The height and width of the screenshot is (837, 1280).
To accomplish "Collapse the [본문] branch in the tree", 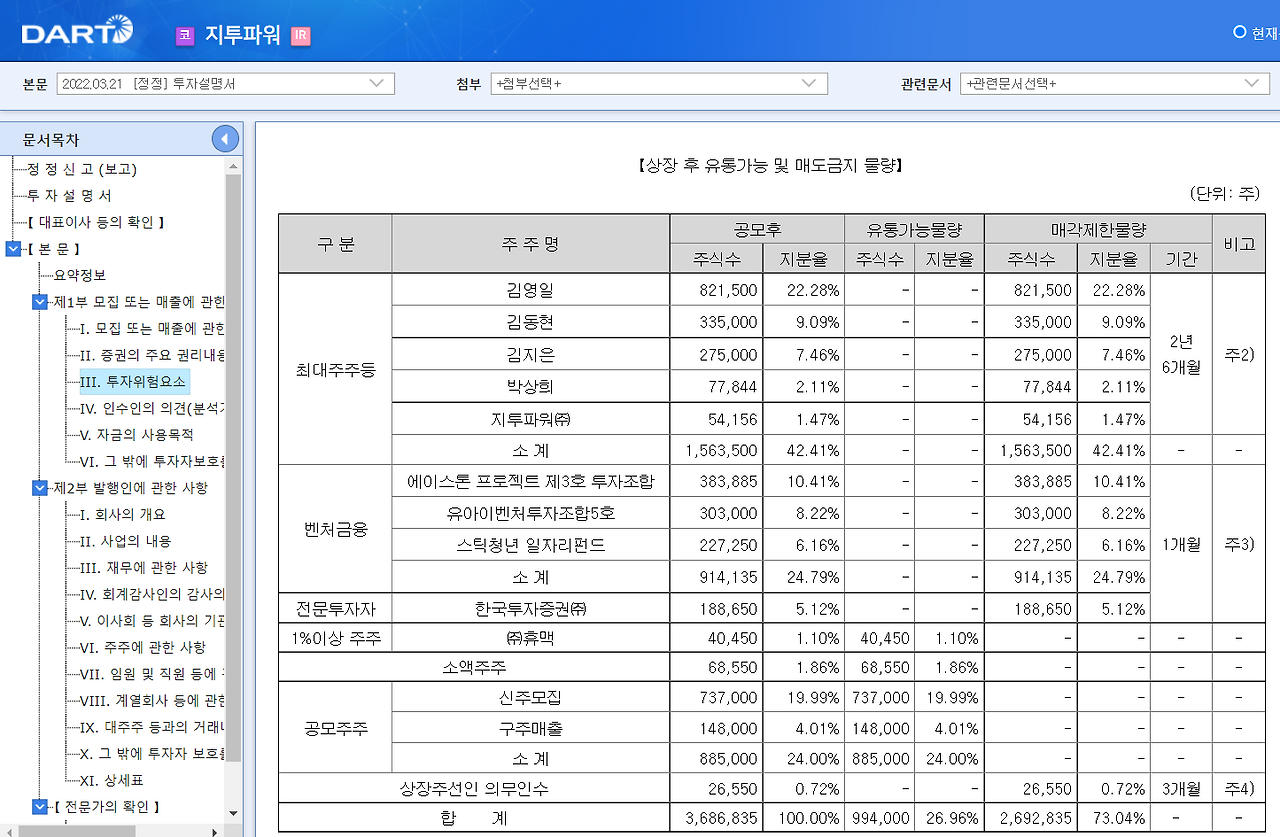I will (13, 248).
